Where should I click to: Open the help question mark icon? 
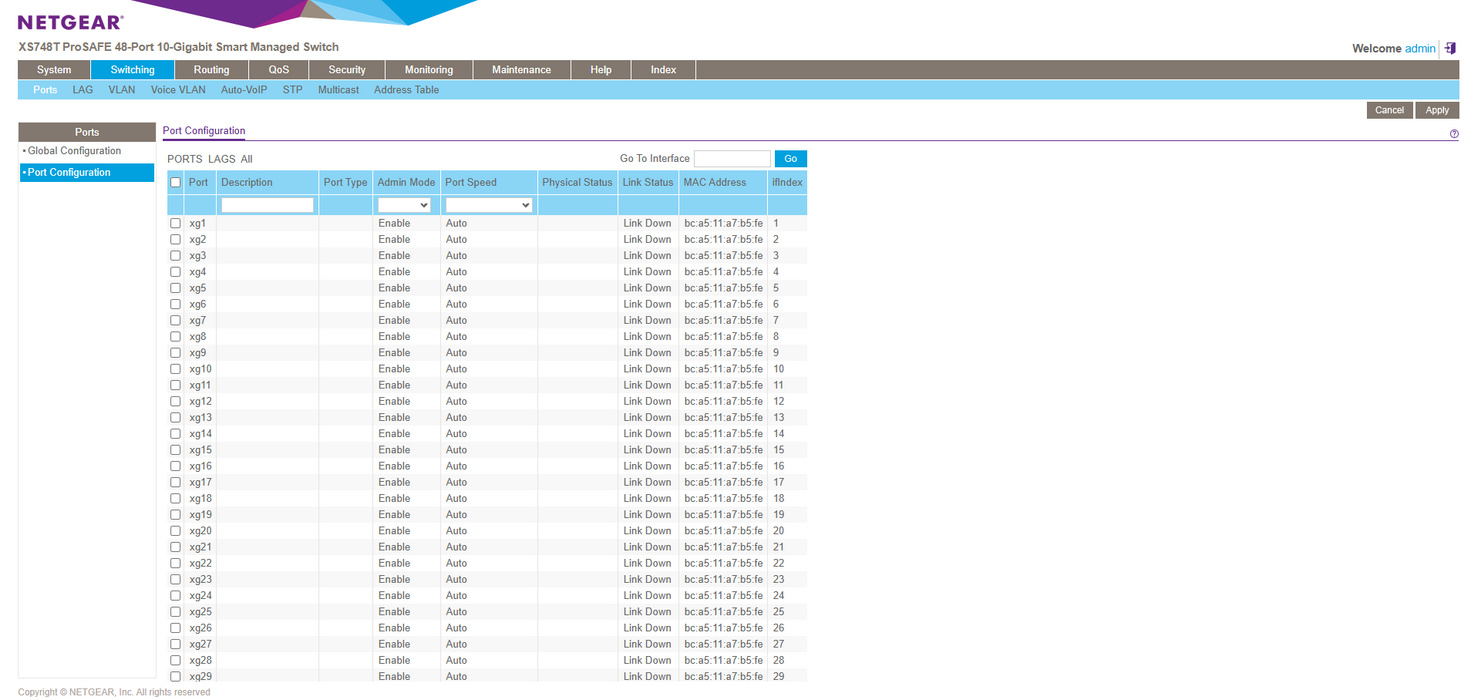click(1453, 134)
